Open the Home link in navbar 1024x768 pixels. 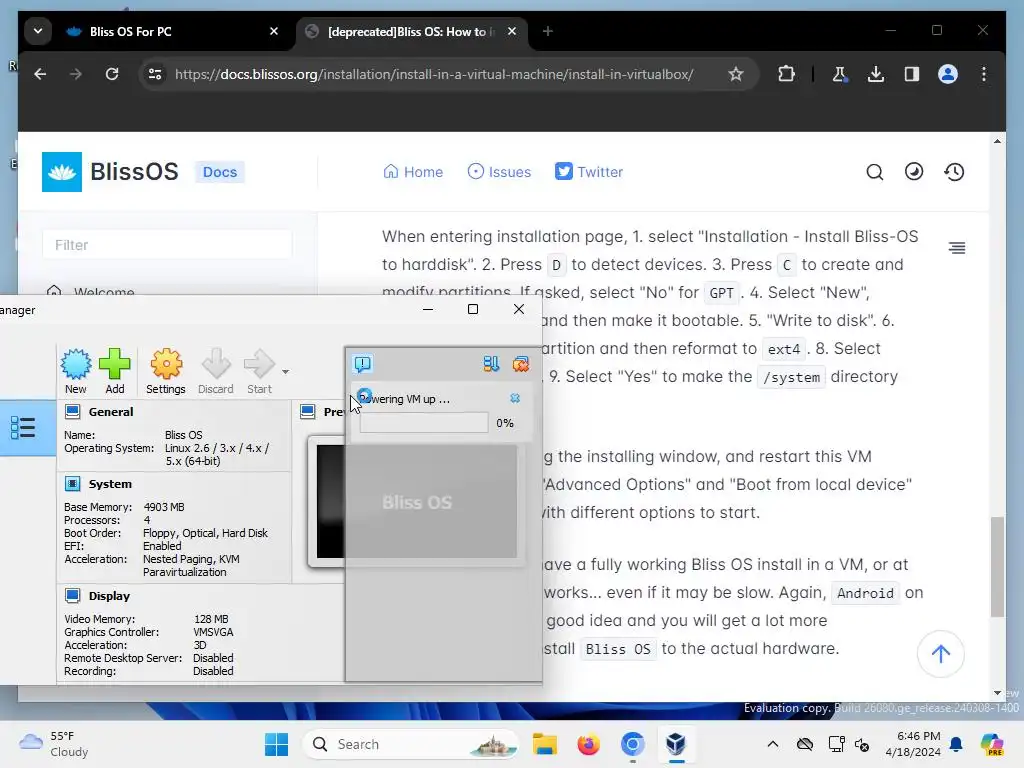(413, 172)
